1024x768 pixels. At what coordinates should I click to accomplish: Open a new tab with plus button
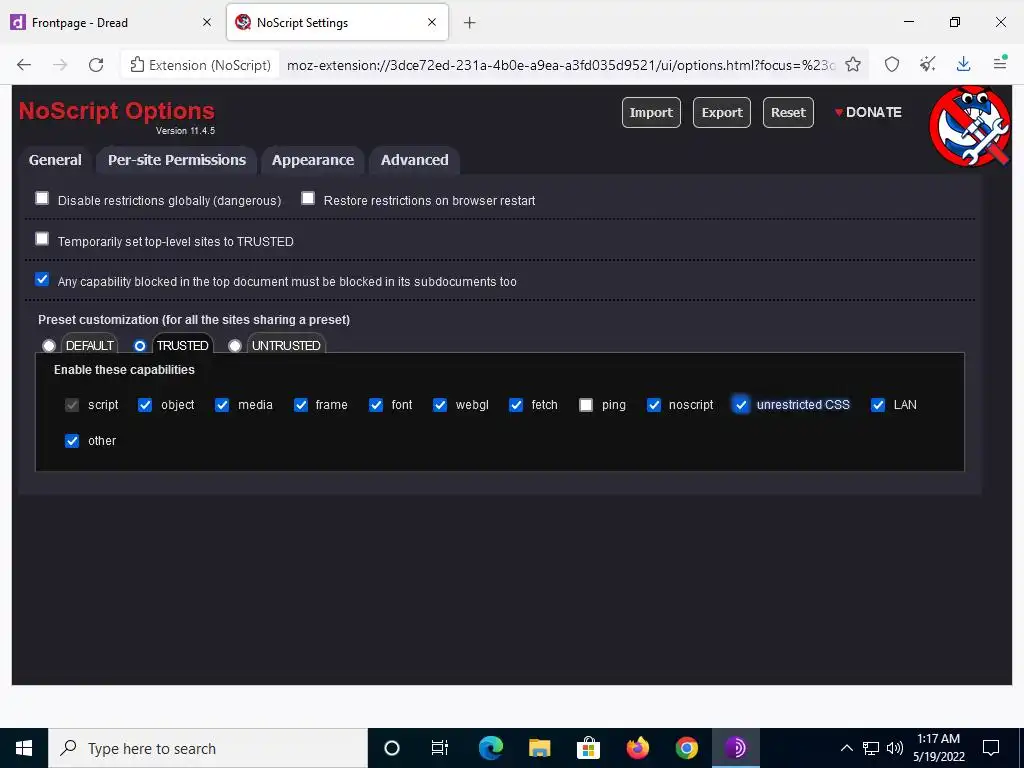click(x=470, y=23)
